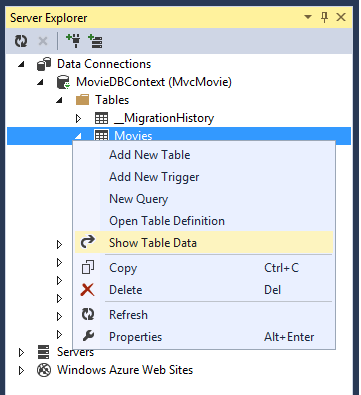Toggle the auto-hide pin on Server Explorer
Viewport: 361px width, 395px height.
(x=324, y=17)
